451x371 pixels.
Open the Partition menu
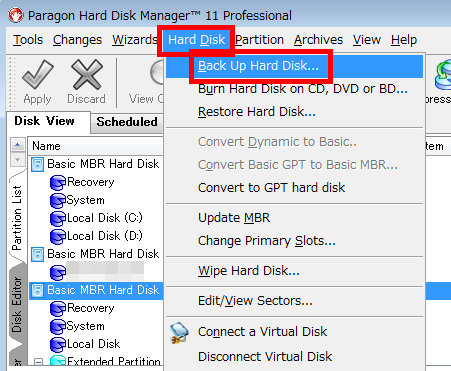click(x=259, y=40)
